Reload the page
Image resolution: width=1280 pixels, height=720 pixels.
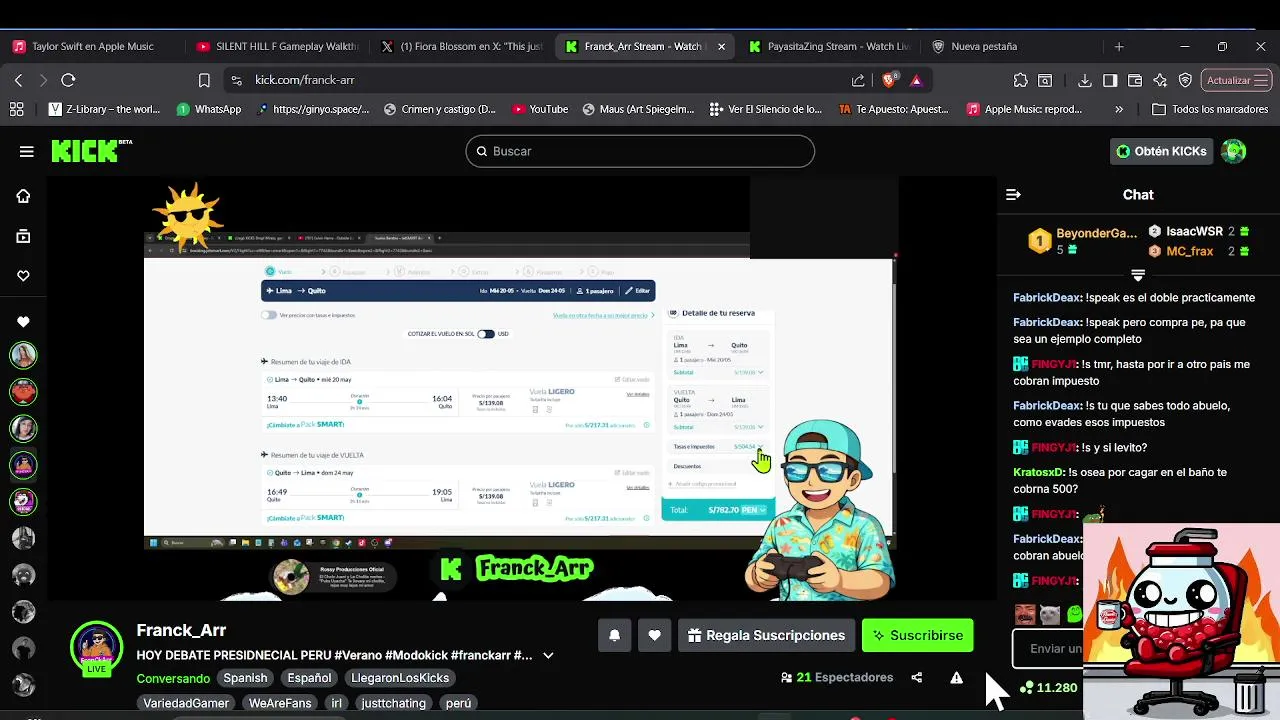pos(68,80)
